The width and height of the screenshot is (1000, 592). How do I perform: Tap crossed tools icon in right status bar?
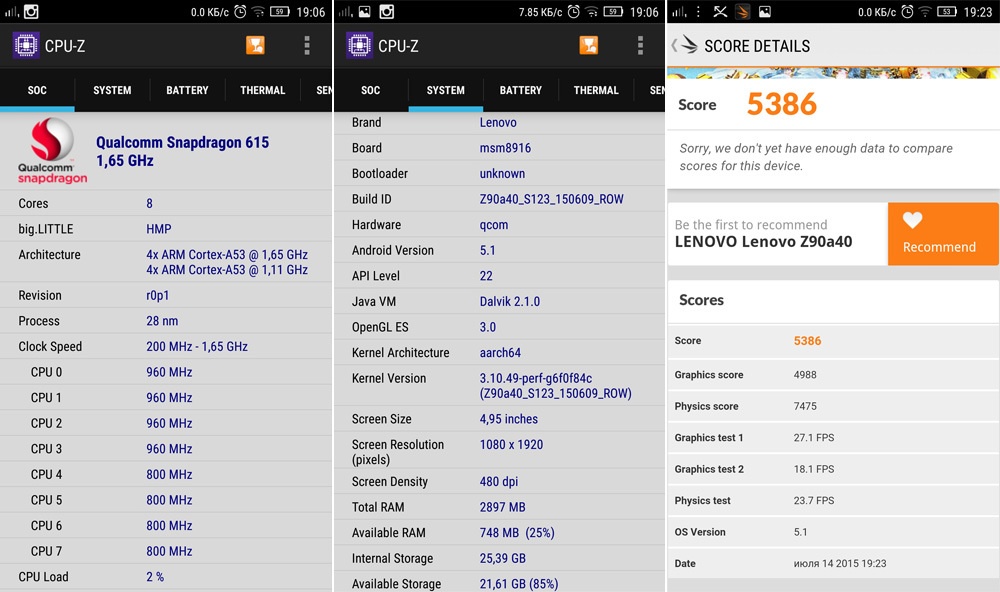[x=720, y=11]
